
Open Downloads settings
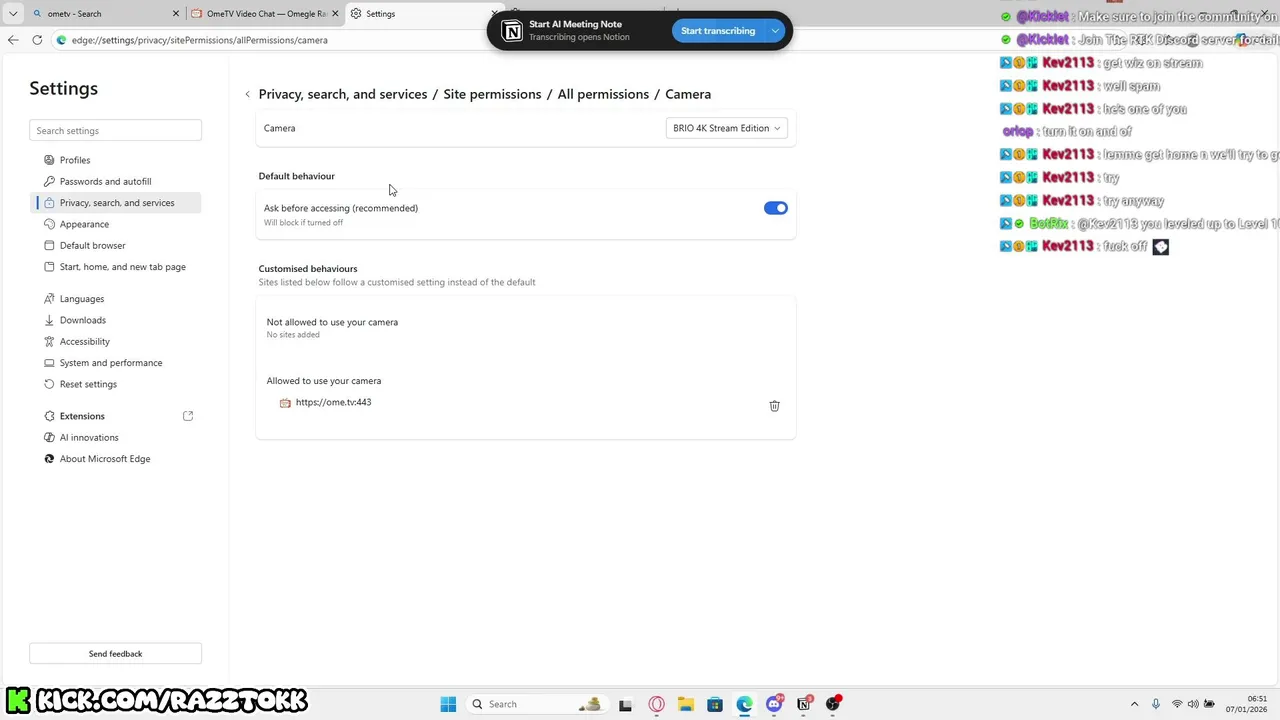[x=116, y=320]
